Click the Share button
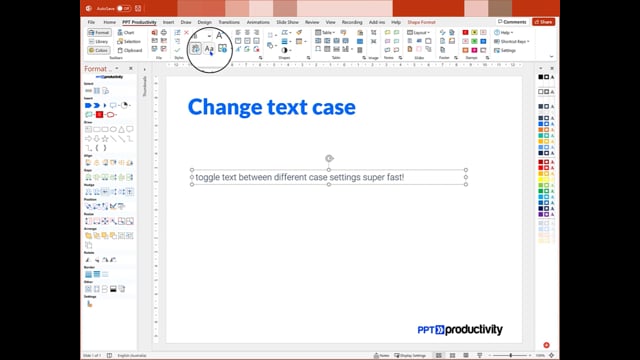Image resolution: width=640 pixels, height=360 pixels. pyautogui.click(x=543, y=22)
